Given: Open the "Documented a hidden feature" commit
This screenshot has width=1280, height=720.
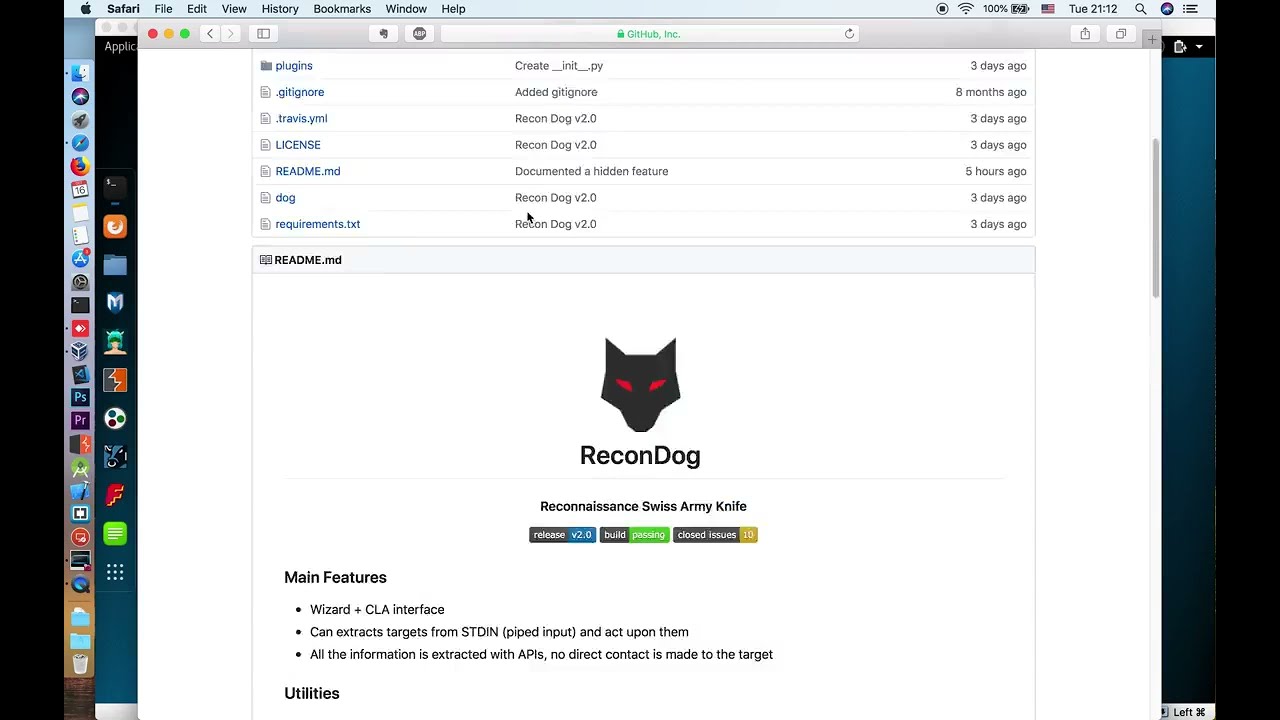Looking at the screenshot, I should [x=592, y=171].
